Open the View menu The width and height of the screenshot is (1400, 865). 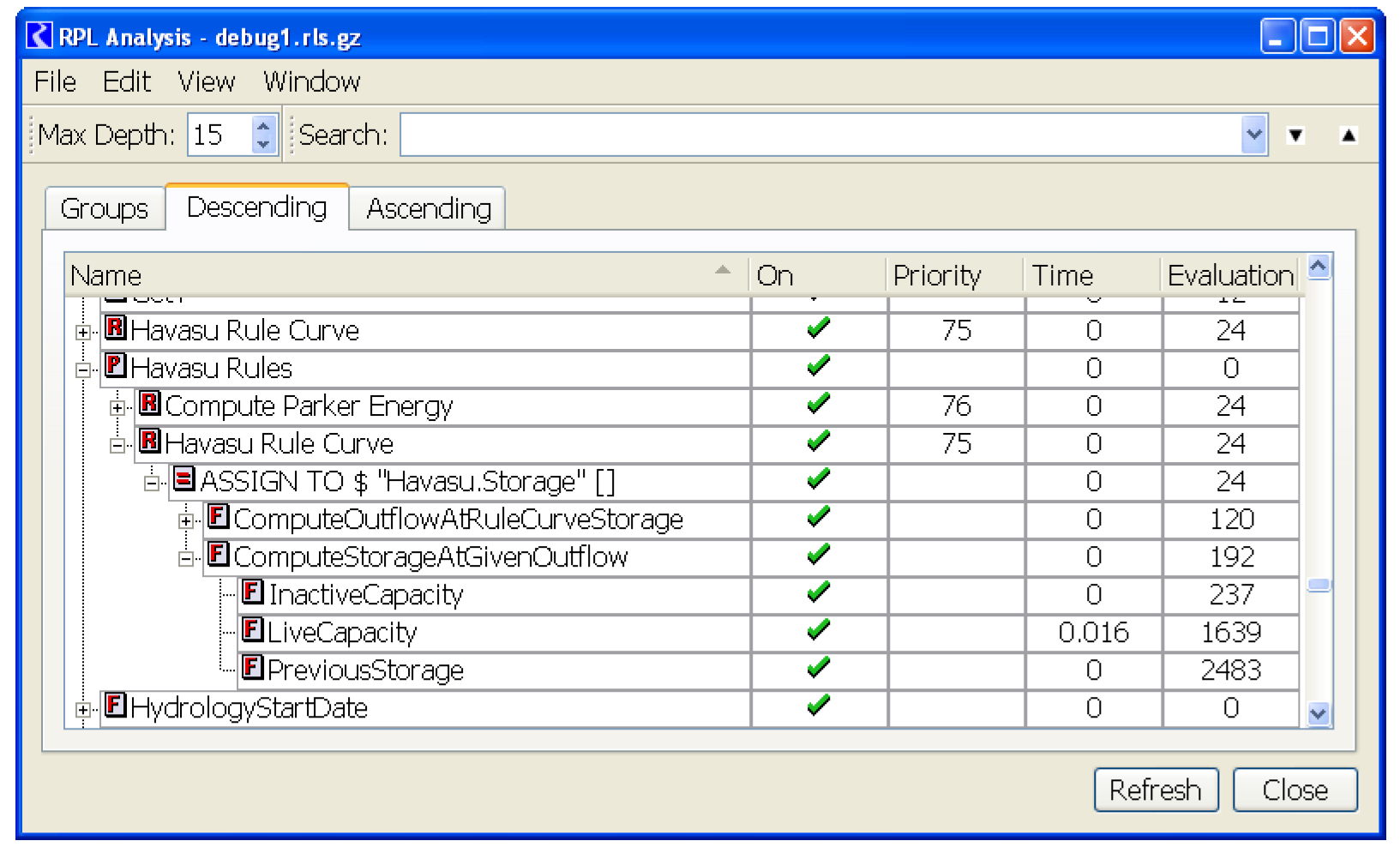(x=206, y=82)
